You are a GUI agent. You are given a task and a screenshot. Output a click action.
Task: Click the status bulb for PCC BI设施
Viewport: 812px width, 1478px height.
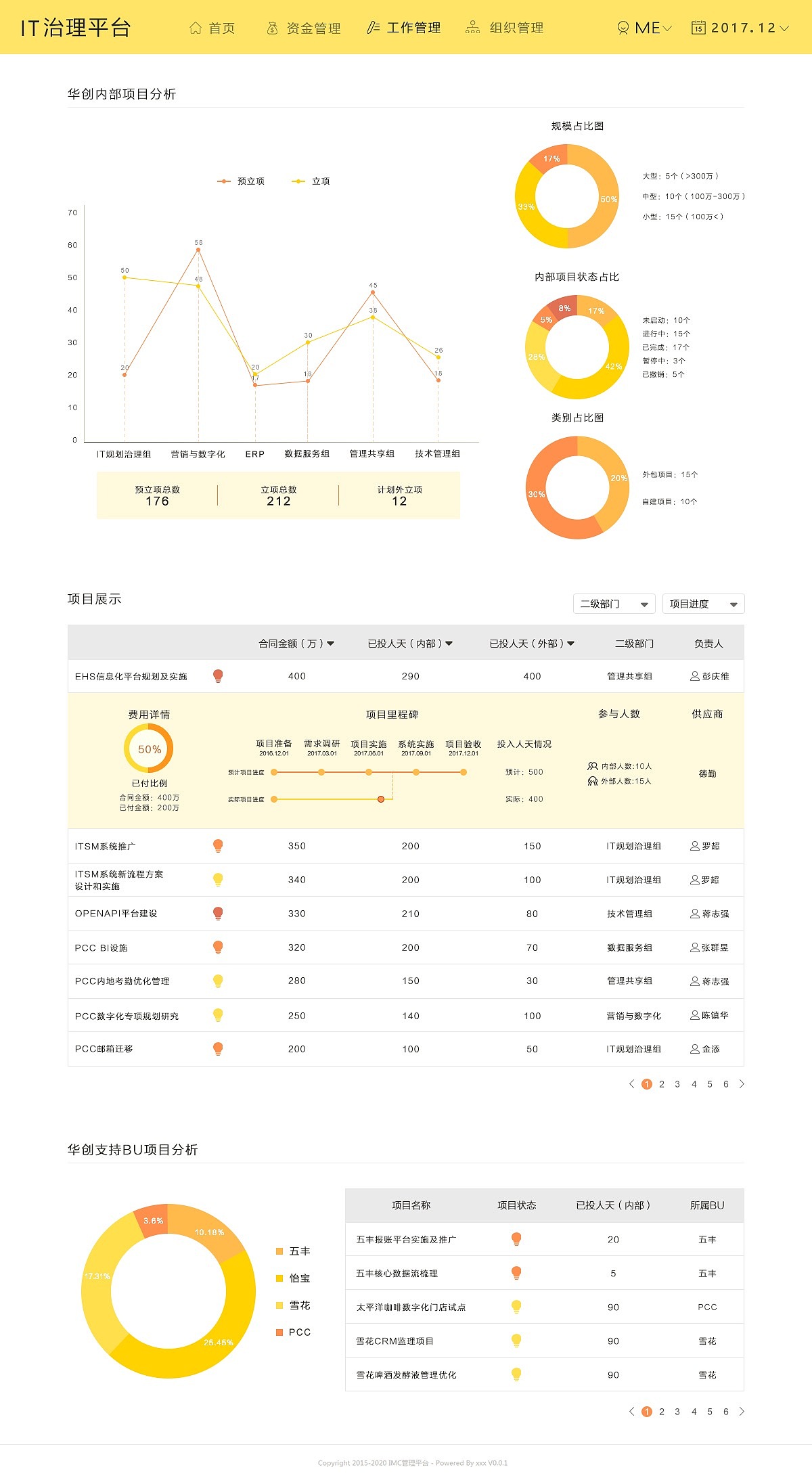click(x=218, y=947)
